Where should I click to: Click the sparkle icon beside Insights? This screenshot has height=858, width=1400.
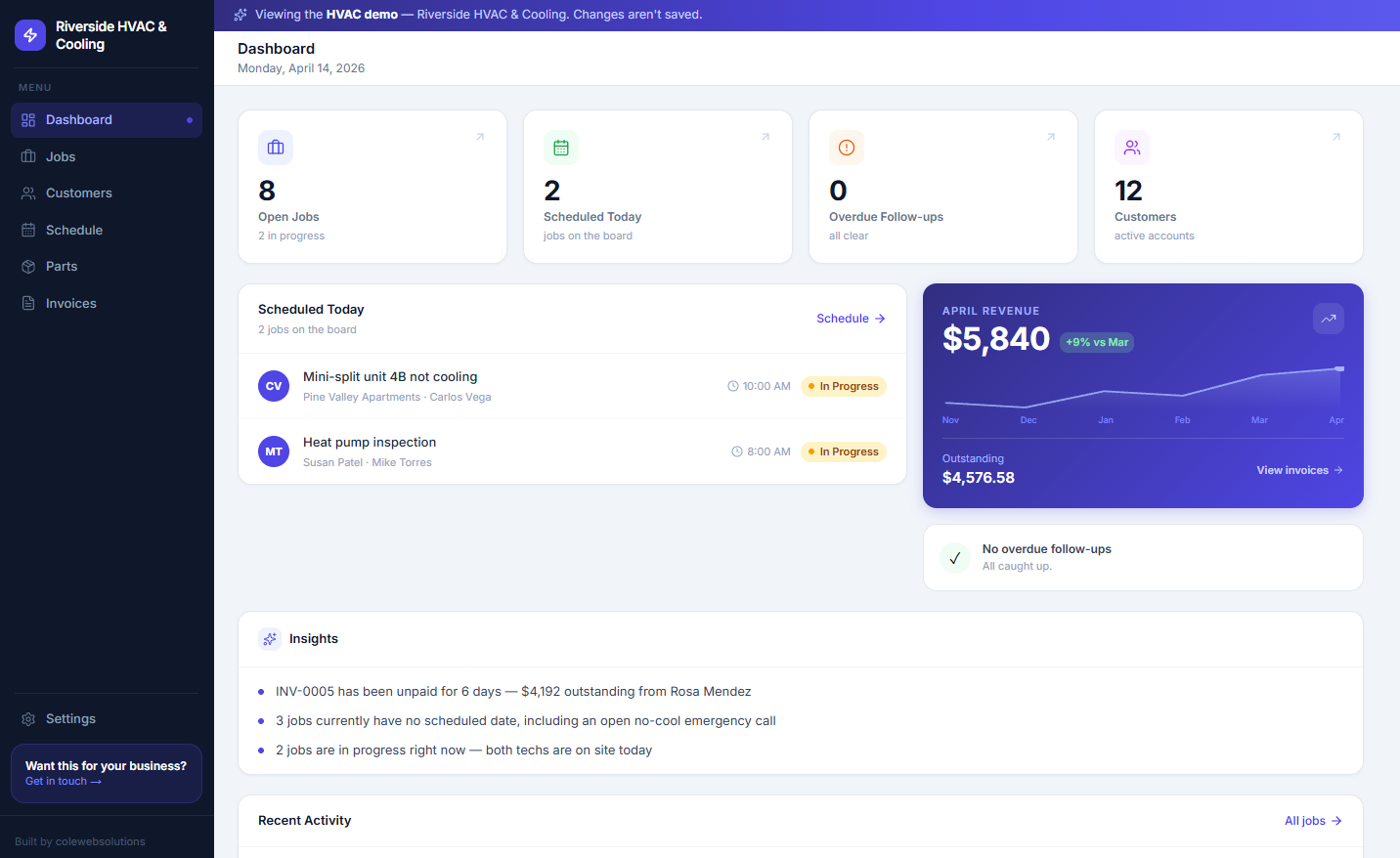click(270, 639)
